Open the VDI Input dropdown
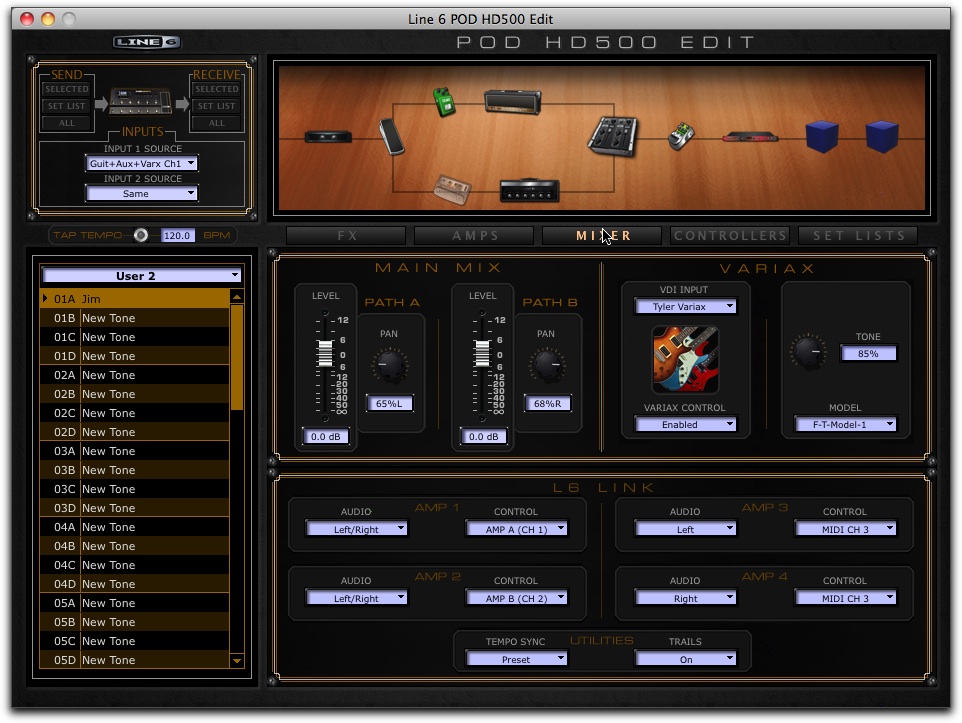This screenshot has height=723, width=962. point(685,306)
